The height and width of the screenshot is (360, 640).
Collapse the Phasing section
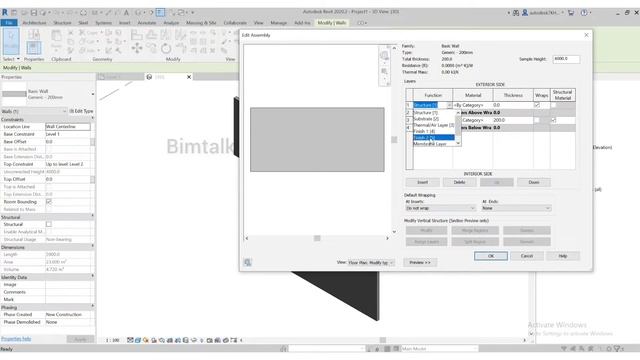(x=93, y=307)
